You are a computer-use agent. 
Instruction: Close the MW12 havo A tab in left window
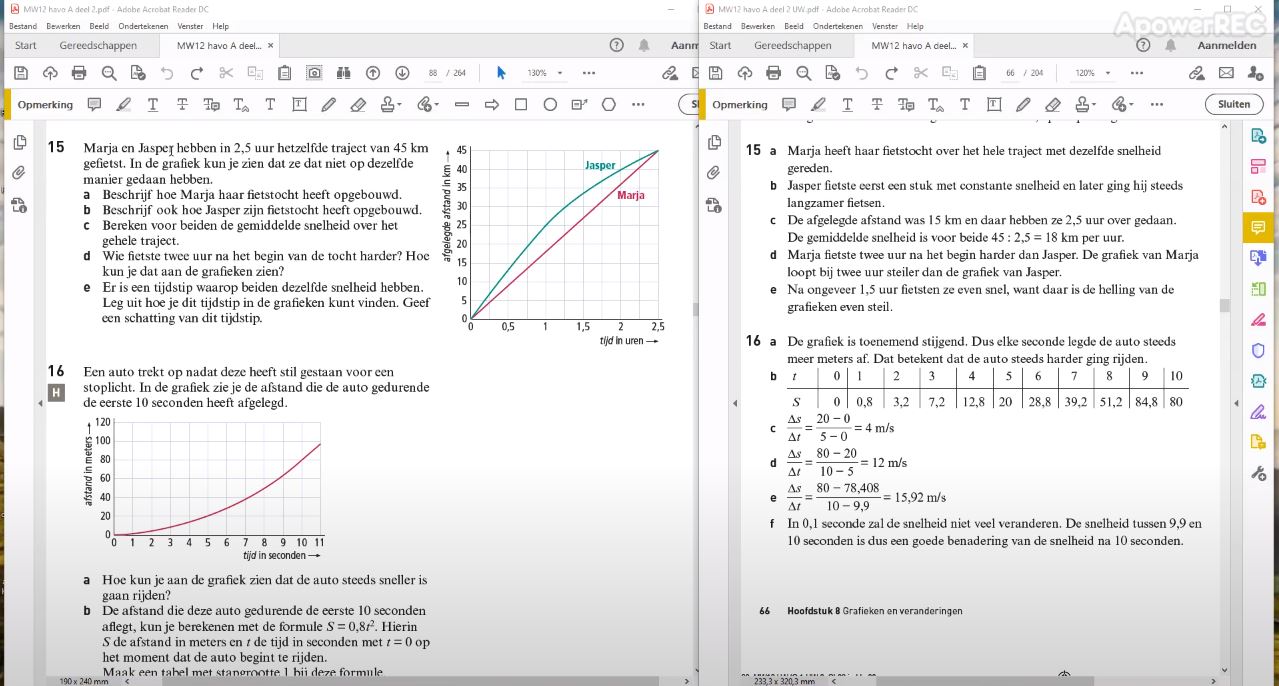pyautogui.click(x=270, y=45)
